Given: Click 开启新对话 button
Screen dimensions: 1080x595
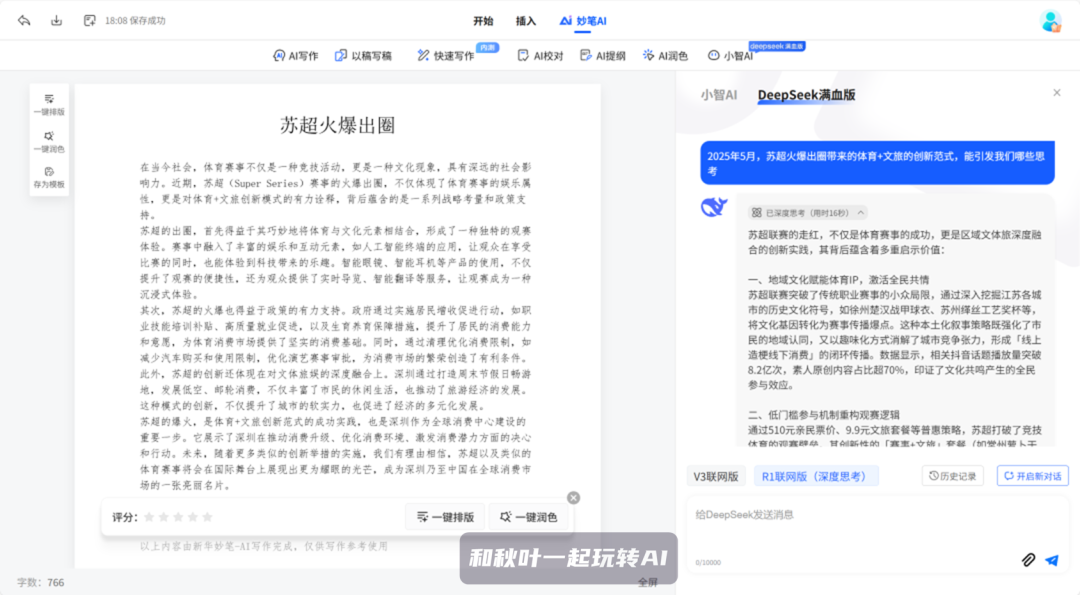Looking at the screenshot, I should tap(1032, 476).
